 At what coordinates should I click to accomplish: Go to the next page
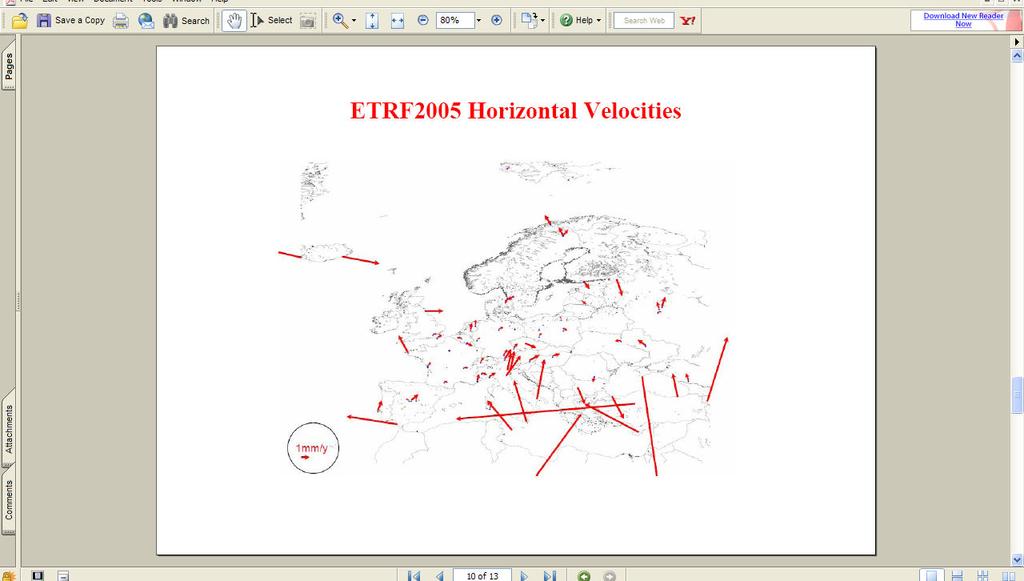[524, 576]
